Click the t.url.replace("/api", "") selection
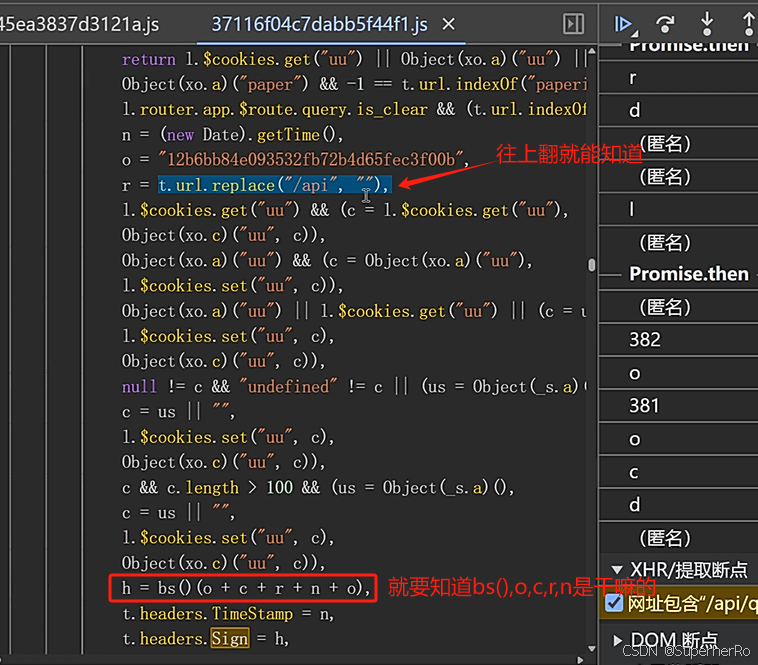Image resolution: width=758 pixels, height=665 pixels. tap(275, 185)
